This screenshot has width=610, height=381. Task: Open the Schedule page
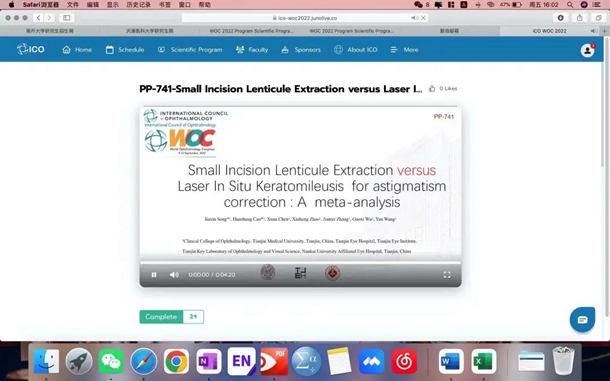click(x=125, y=50)
